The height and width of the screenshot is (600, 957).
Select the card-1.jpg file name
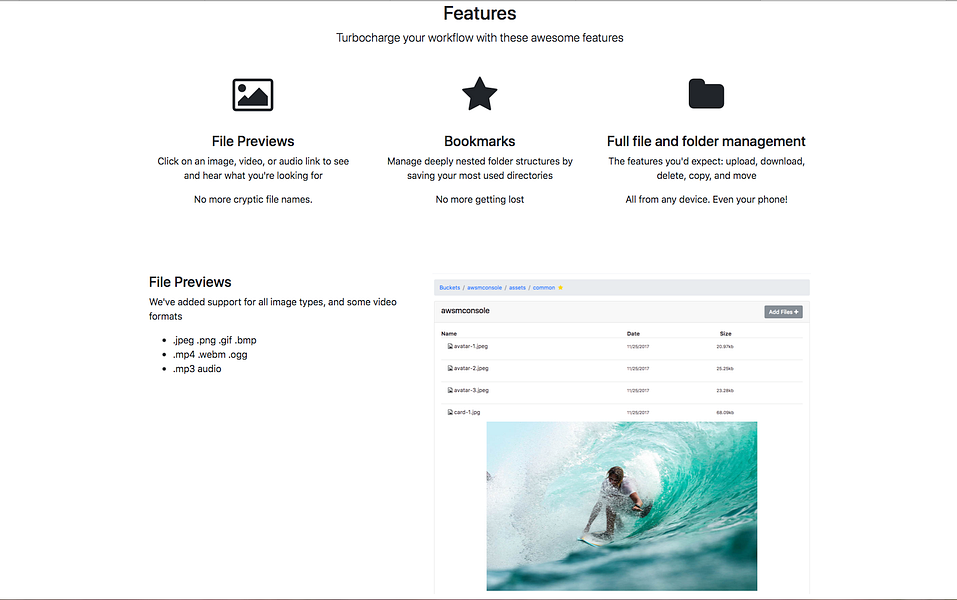(467, 412)
